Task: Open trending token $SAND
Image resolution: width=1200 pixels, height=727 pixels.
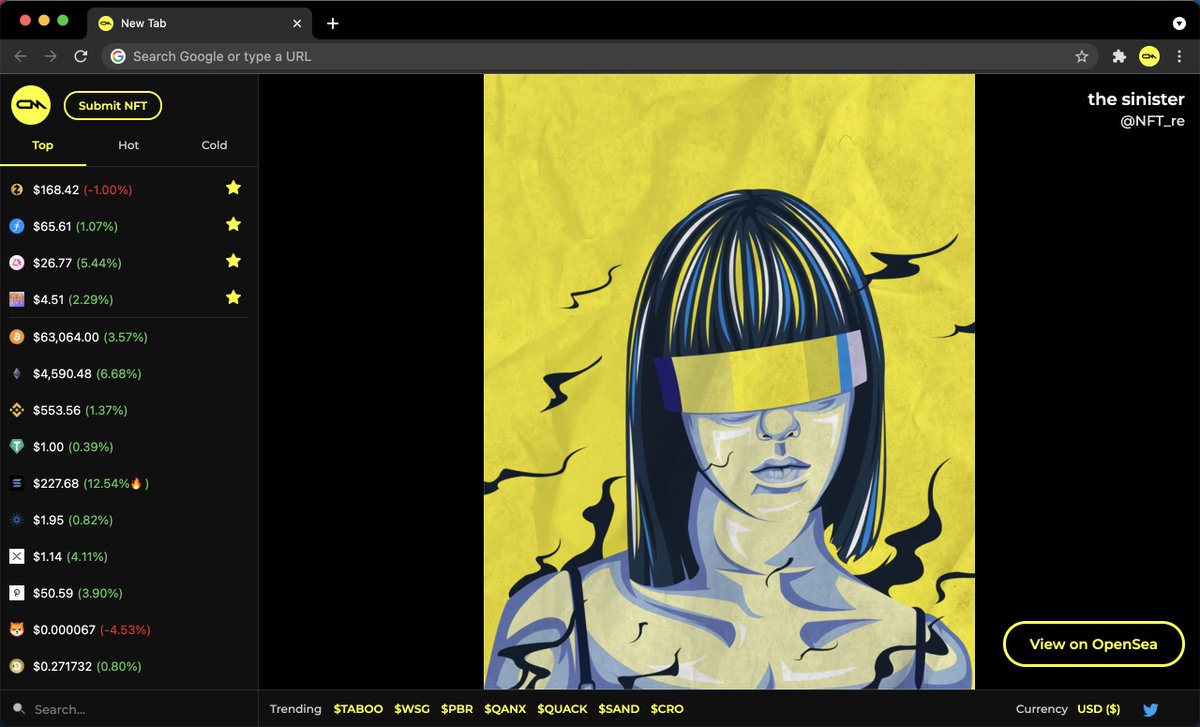Action: coord(619,709)
